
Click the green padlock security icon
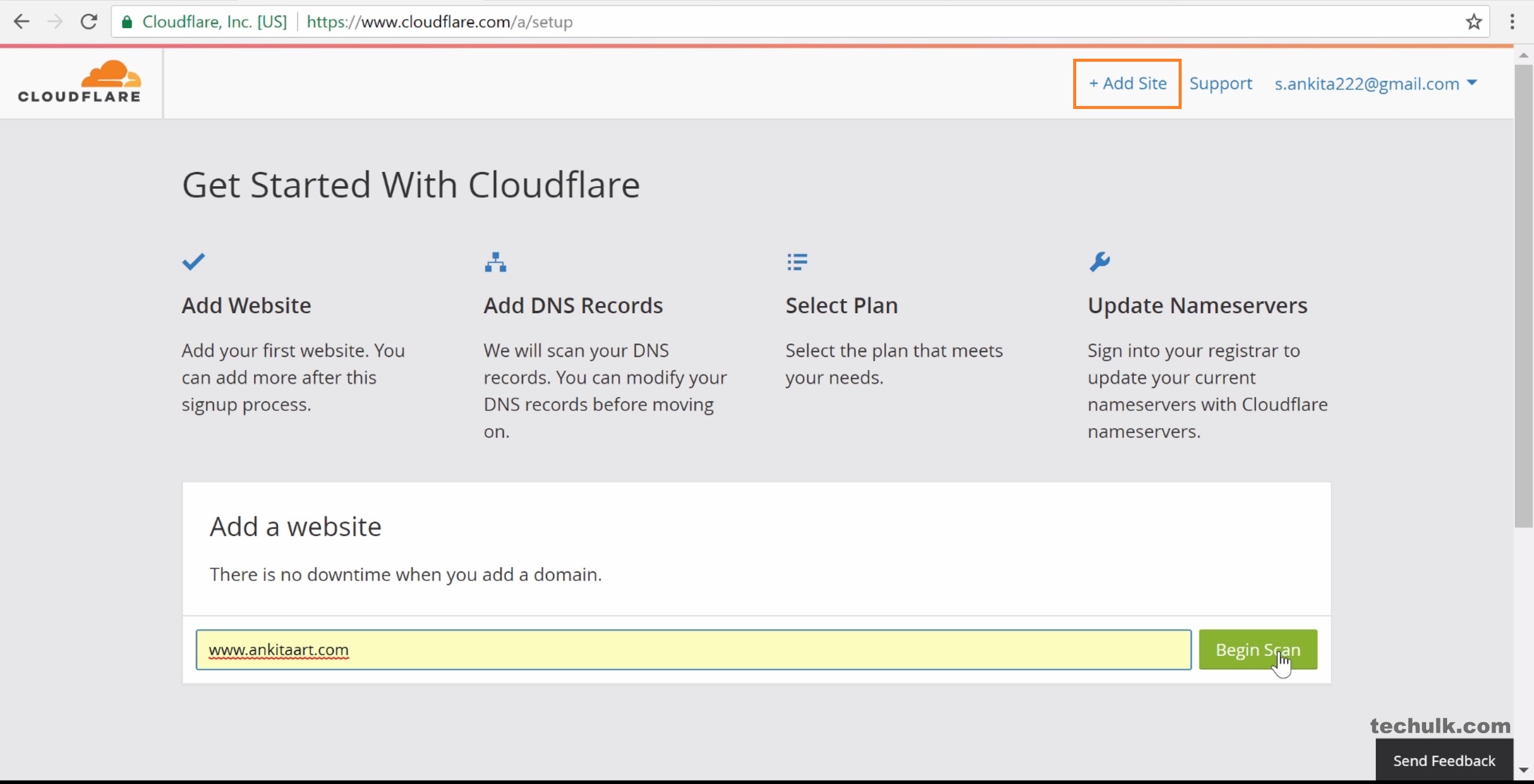pos(127,22)
